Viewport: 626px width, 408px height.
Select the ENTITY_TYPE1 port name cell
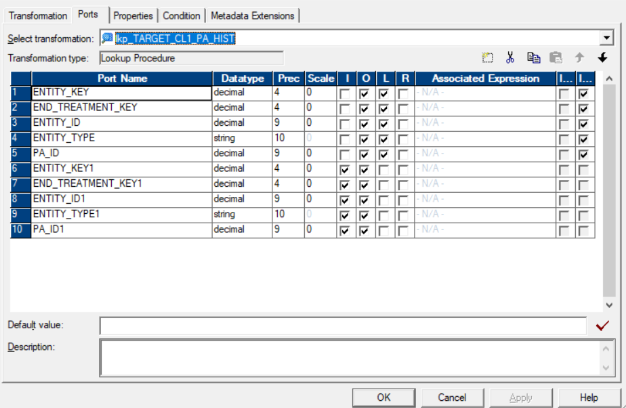121,214
